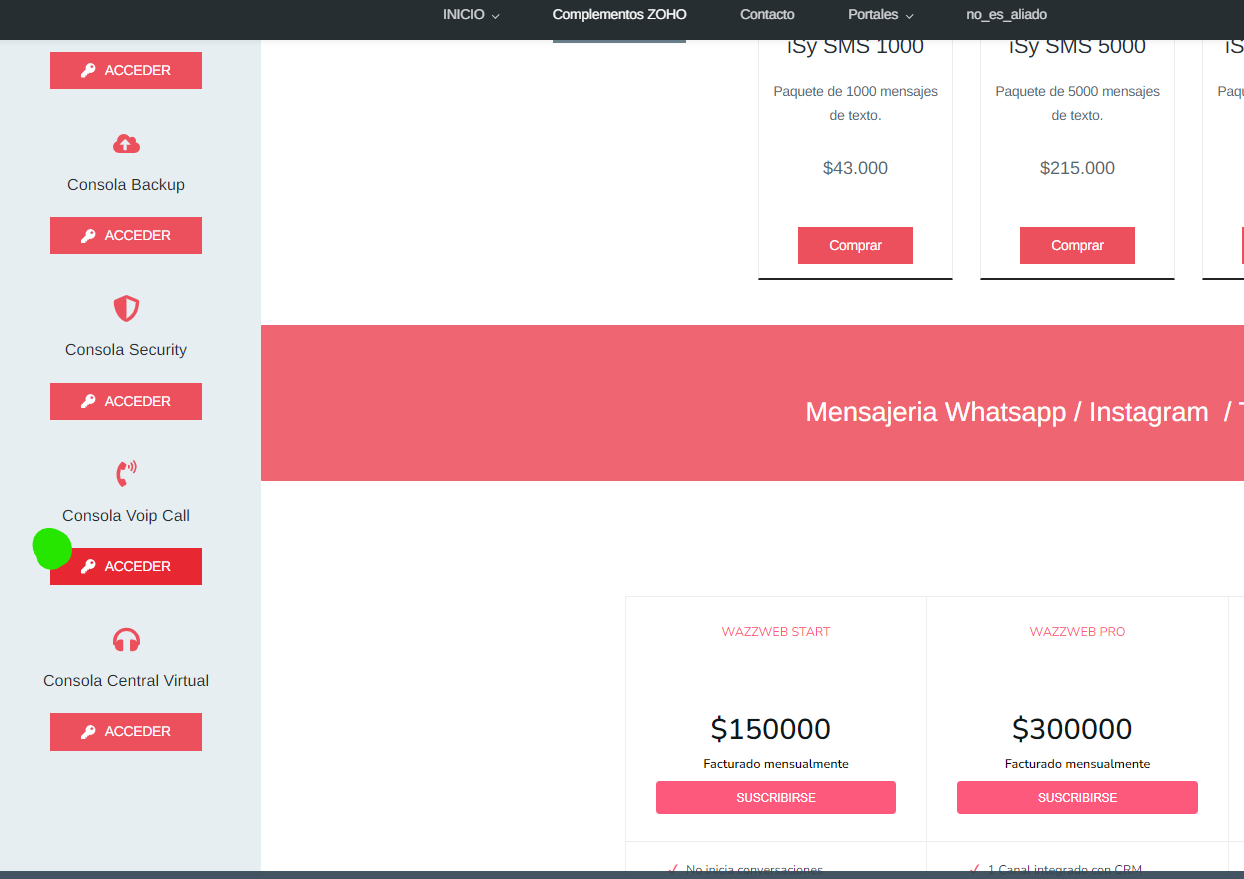
Task: Click ACCEDER under Consola Central Virtual
Action: coord(126,731)
